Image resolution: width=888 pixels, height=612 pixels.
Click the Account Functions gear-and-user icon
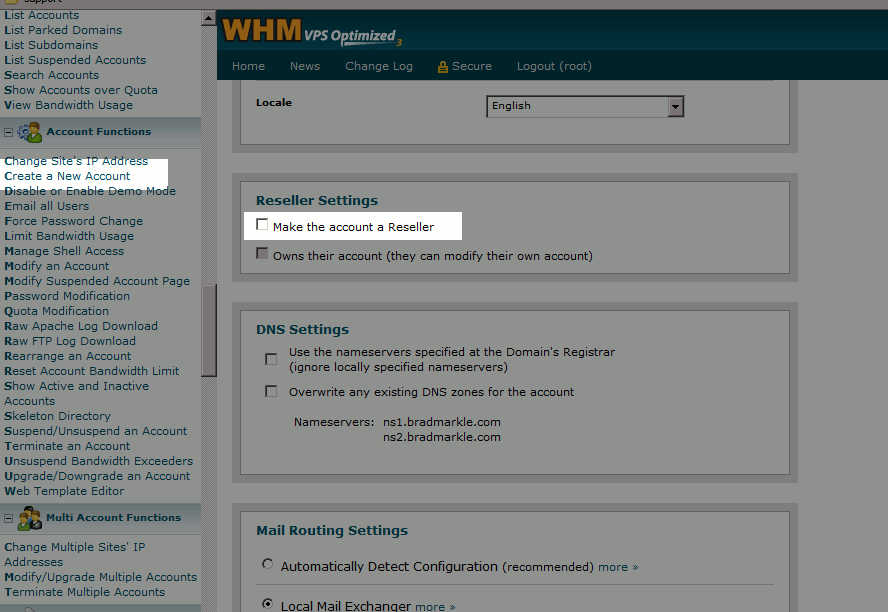[x=29, y=132]
